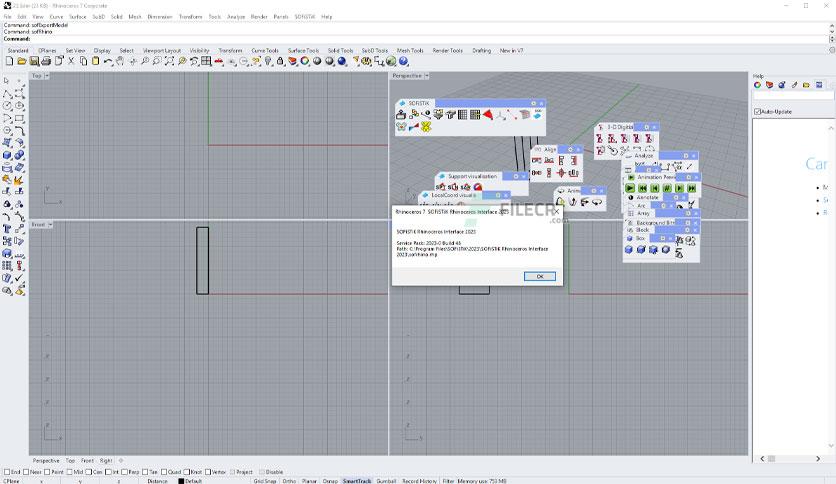Open the Perspective viewport title dropdown

[427, 76]
